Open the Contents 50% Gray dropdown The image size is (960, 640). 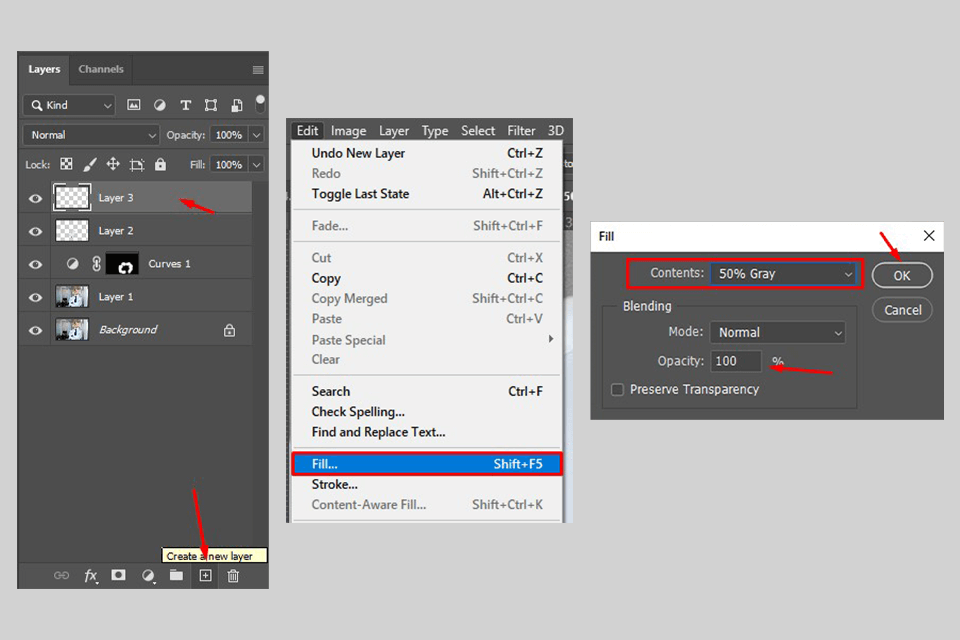pos(784,274)
